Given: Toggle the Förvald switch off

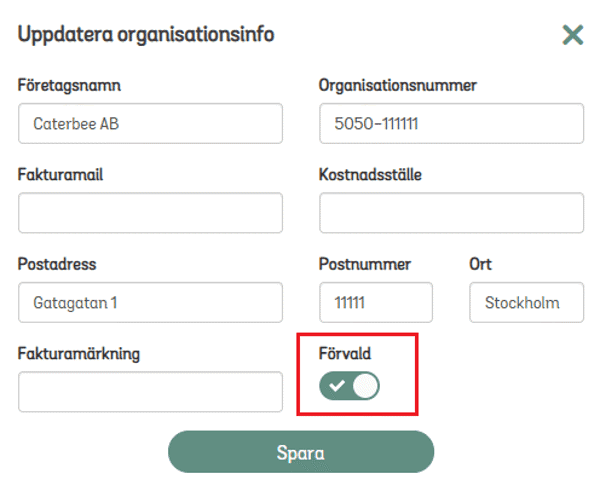Looking at the screenshot, I should pyautogui.click(x=349, y=386).
